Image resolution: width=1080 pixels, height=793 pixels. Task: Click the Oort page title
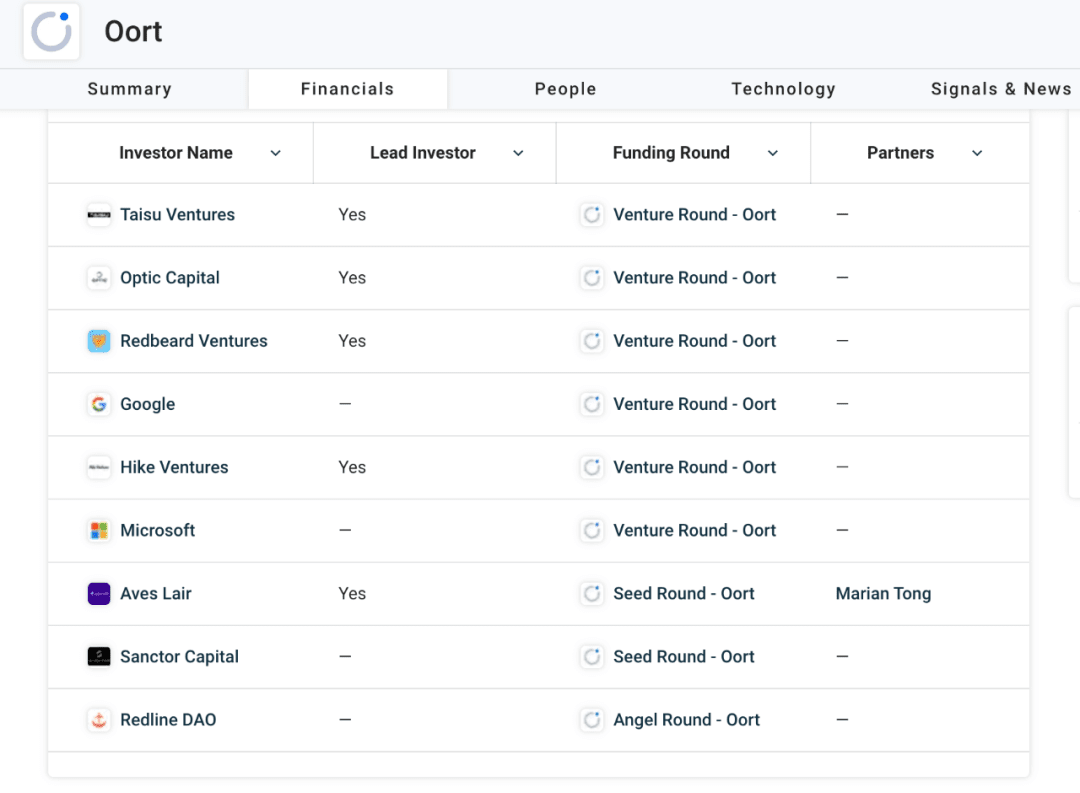[134, 32]
